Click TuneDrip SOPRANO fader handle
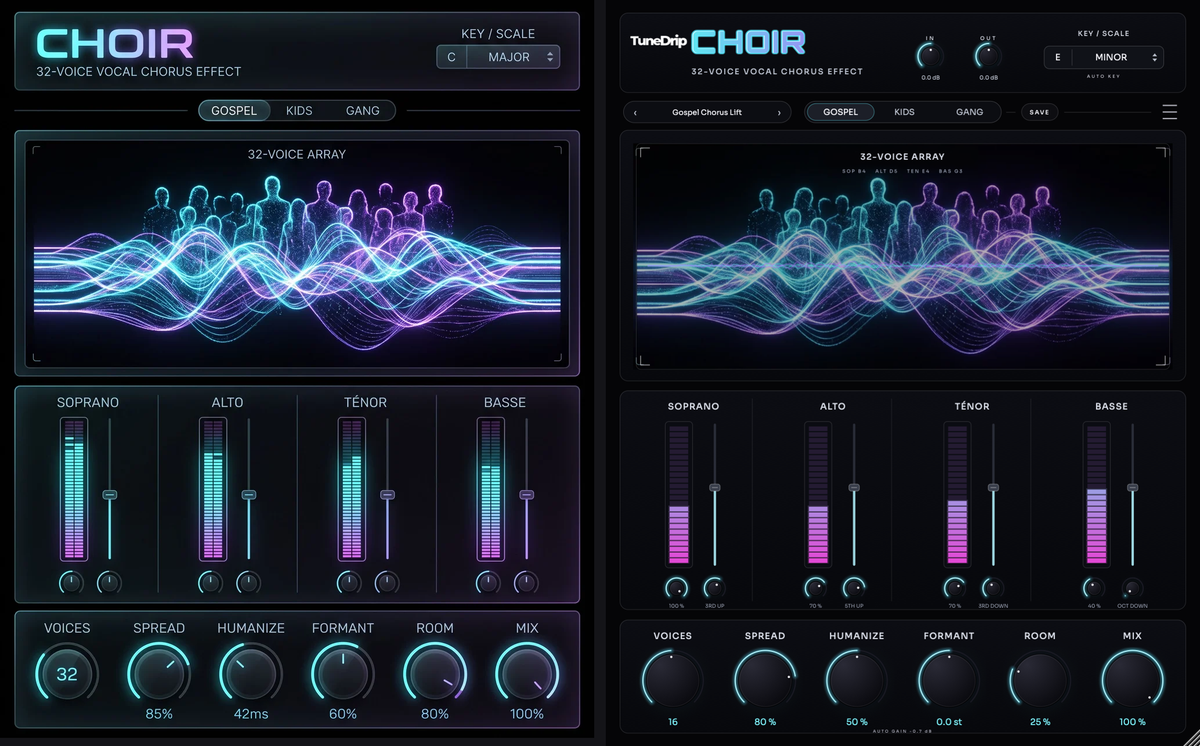This screenshot has width=1200, height=746. (x=714, y=487)
